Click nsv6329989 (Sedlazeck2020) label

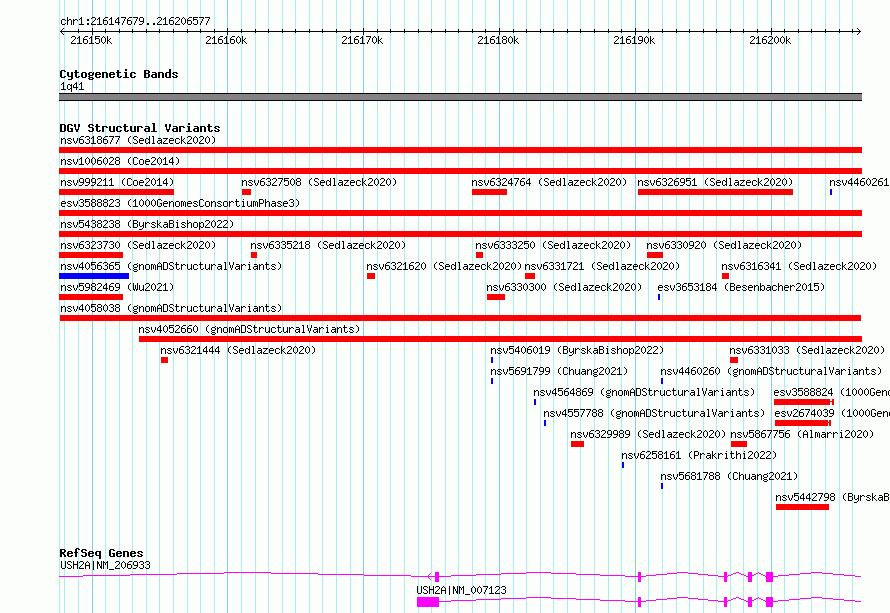point(648,434)
